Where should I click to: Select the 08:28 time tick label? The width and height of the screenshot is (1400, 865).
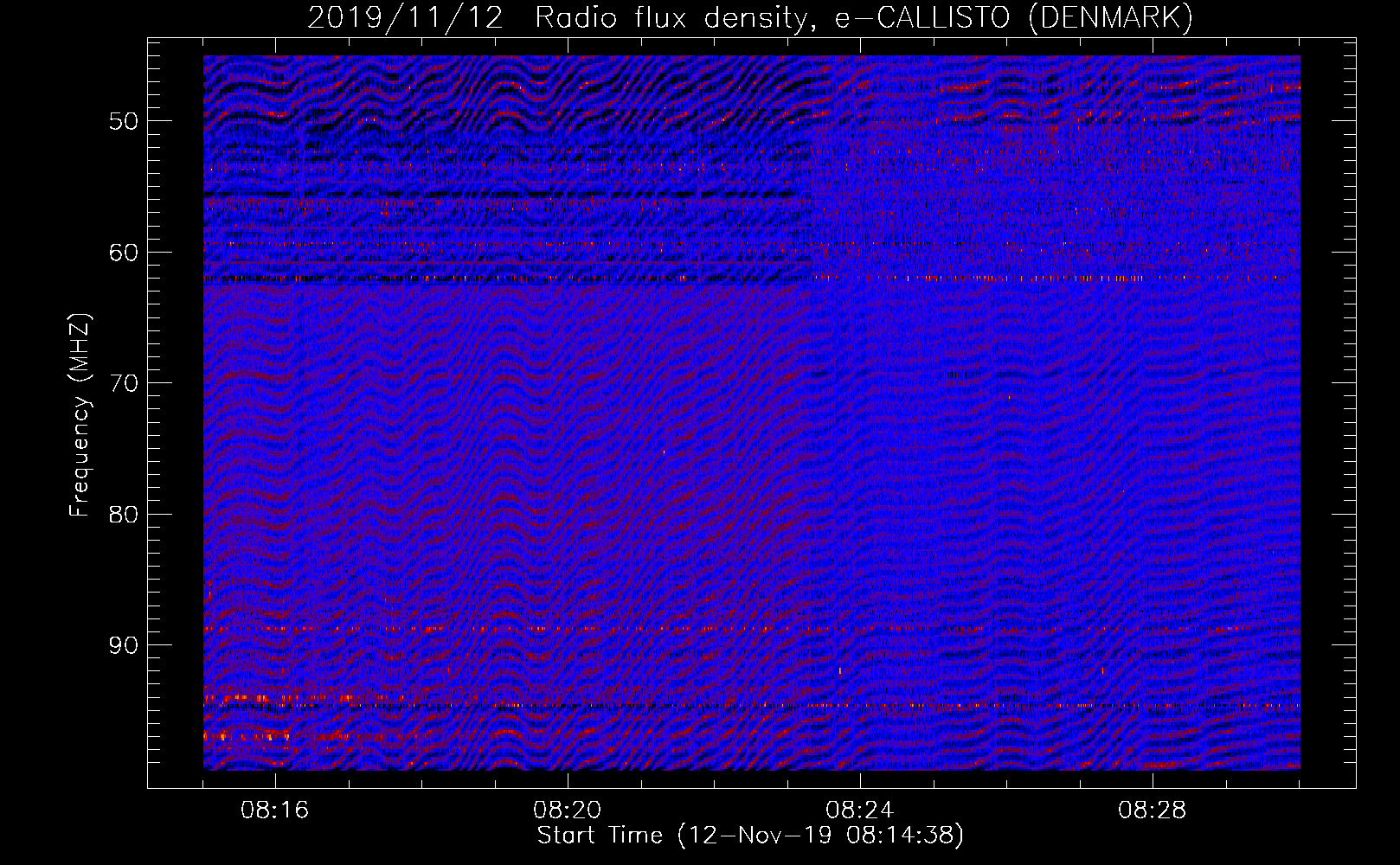point(1153,811)
